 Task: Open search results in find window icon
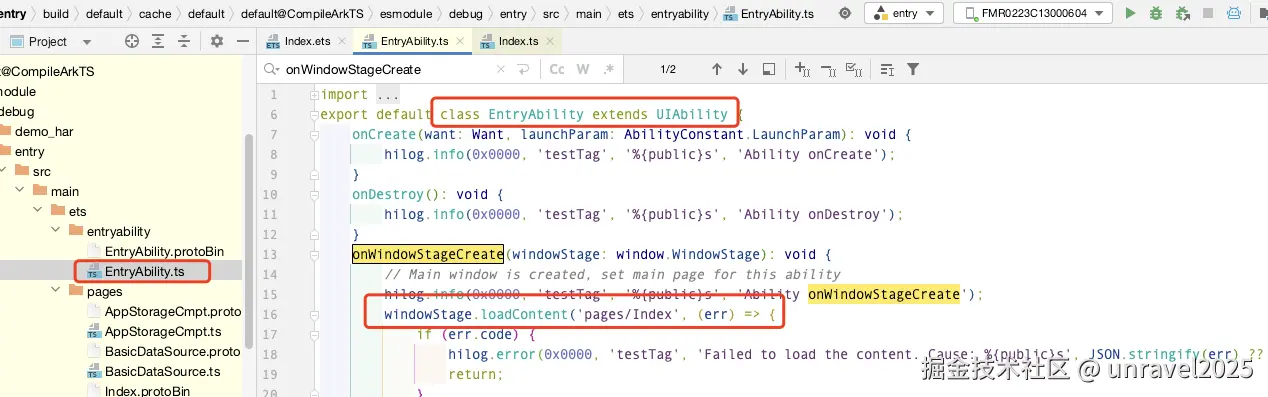(769, 69)
